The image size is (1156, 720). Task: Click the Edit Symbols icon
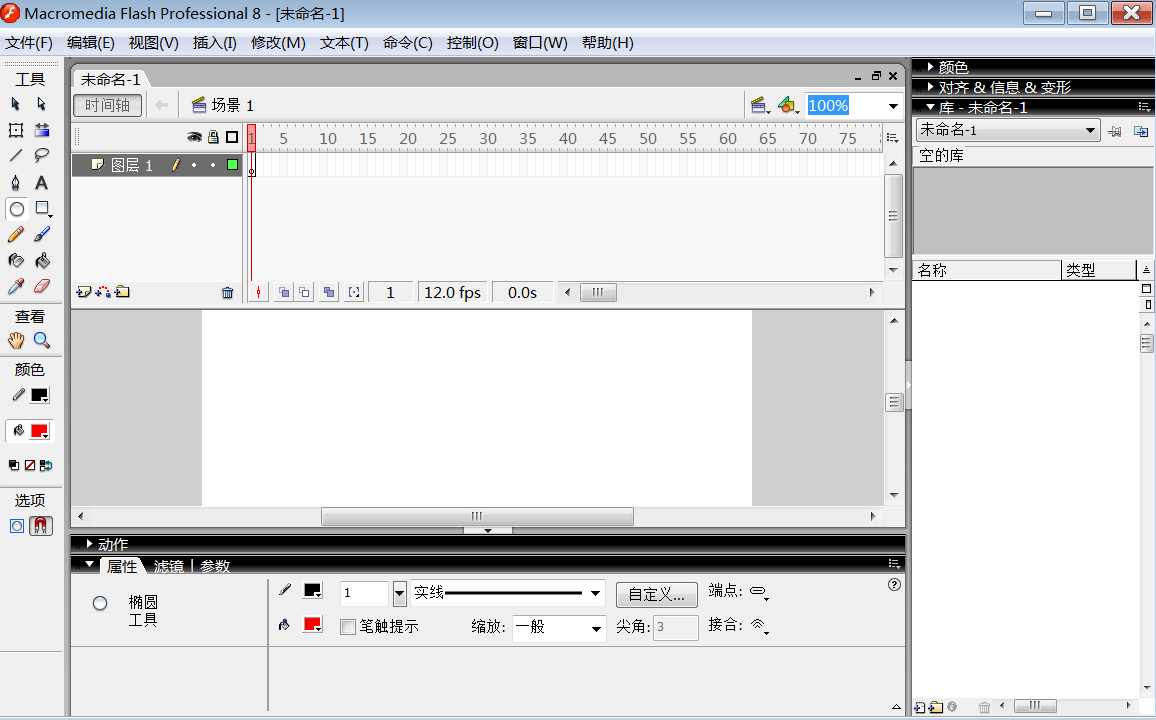tap(787, 105)
